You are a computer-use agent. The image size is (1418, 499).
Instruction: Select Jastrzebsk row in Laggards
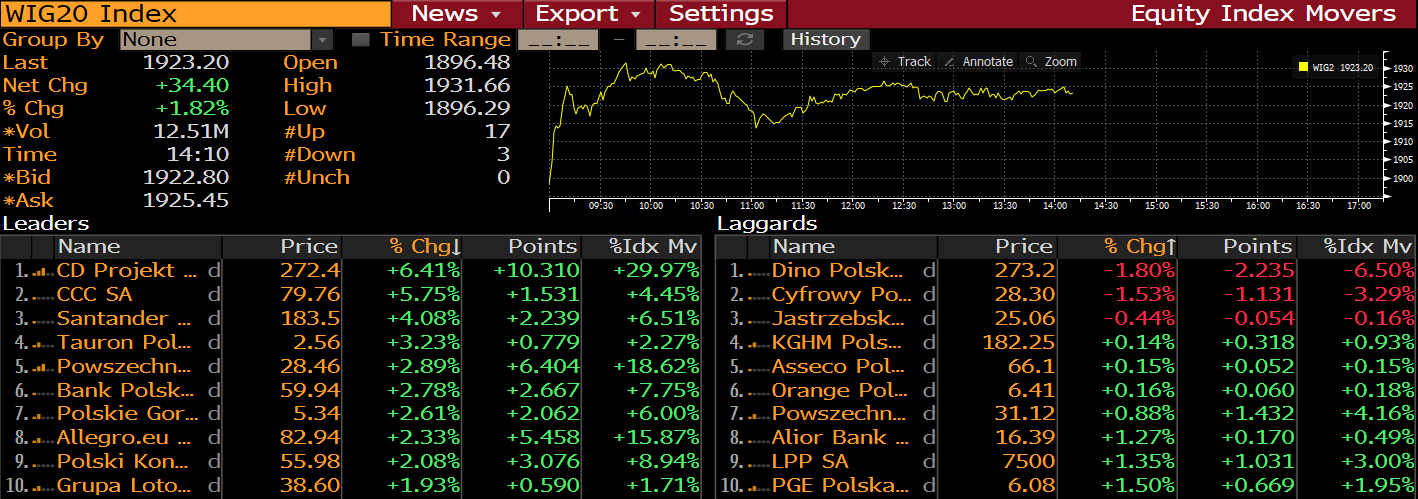pos(1066,319)
